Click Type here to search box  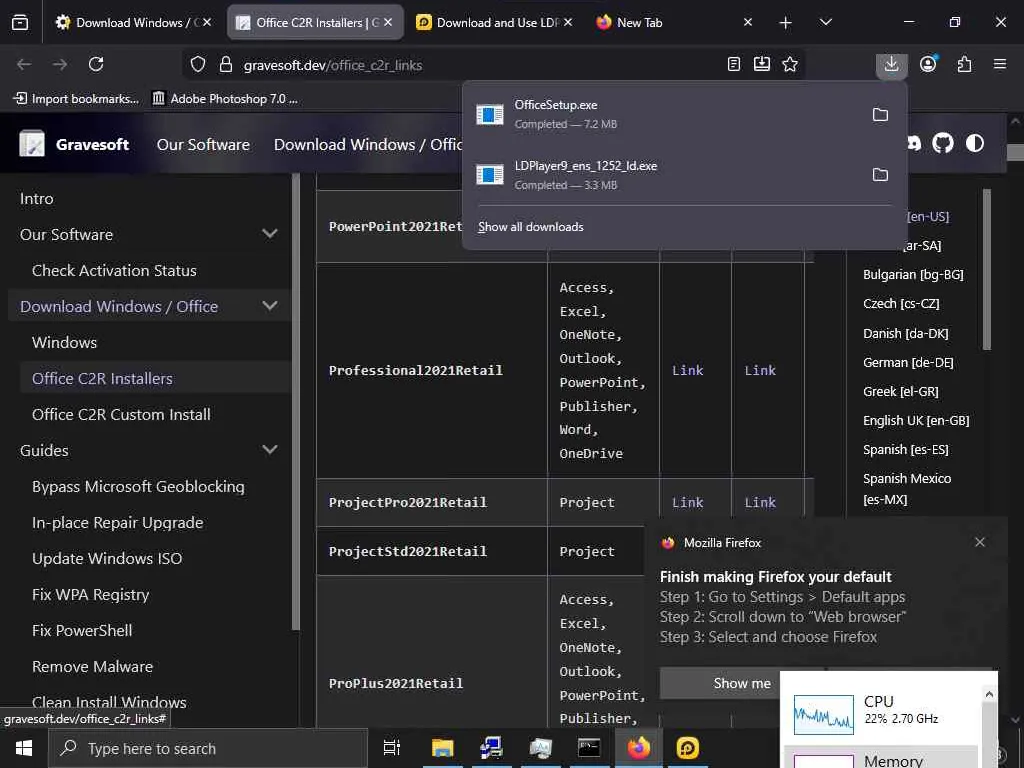(x=208, y=748)
